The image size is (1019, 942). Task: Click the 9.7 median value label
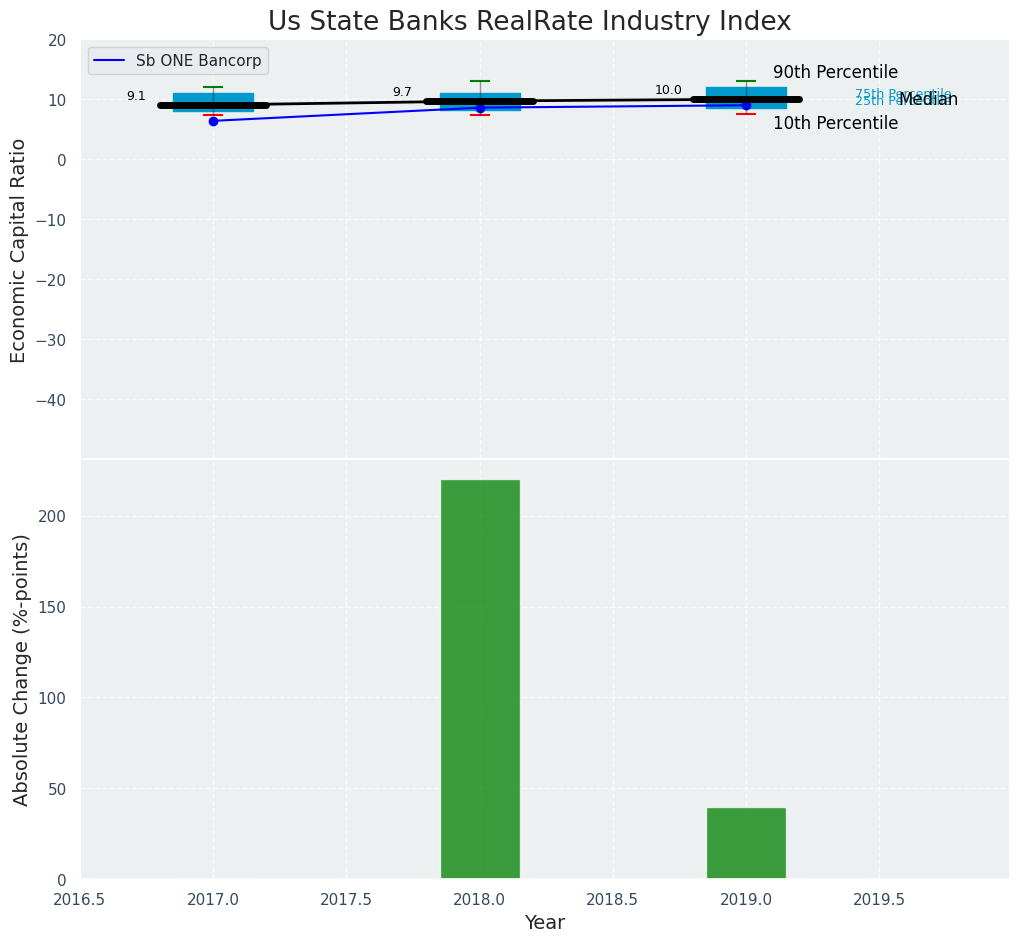point(402,92)
